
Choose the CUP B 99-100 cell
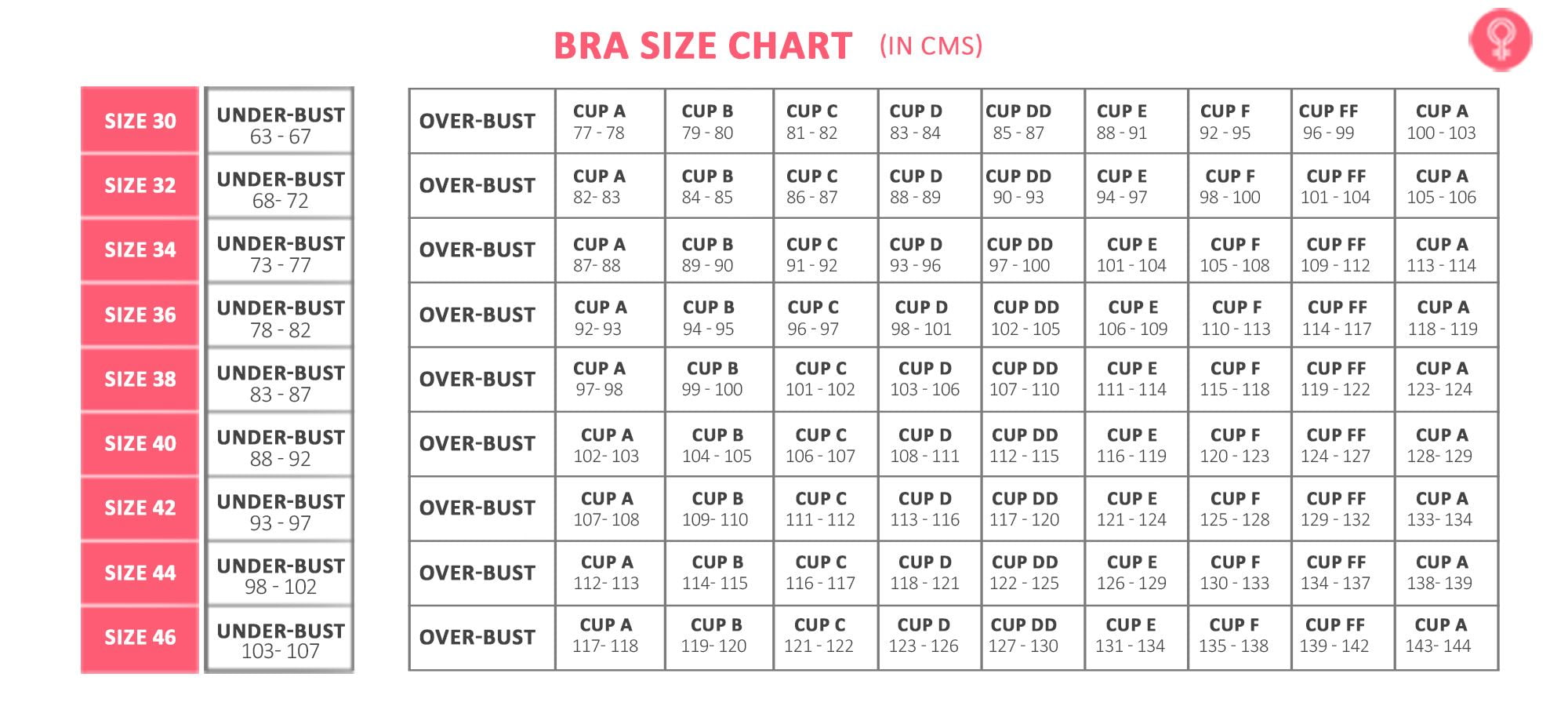(712, 379)
